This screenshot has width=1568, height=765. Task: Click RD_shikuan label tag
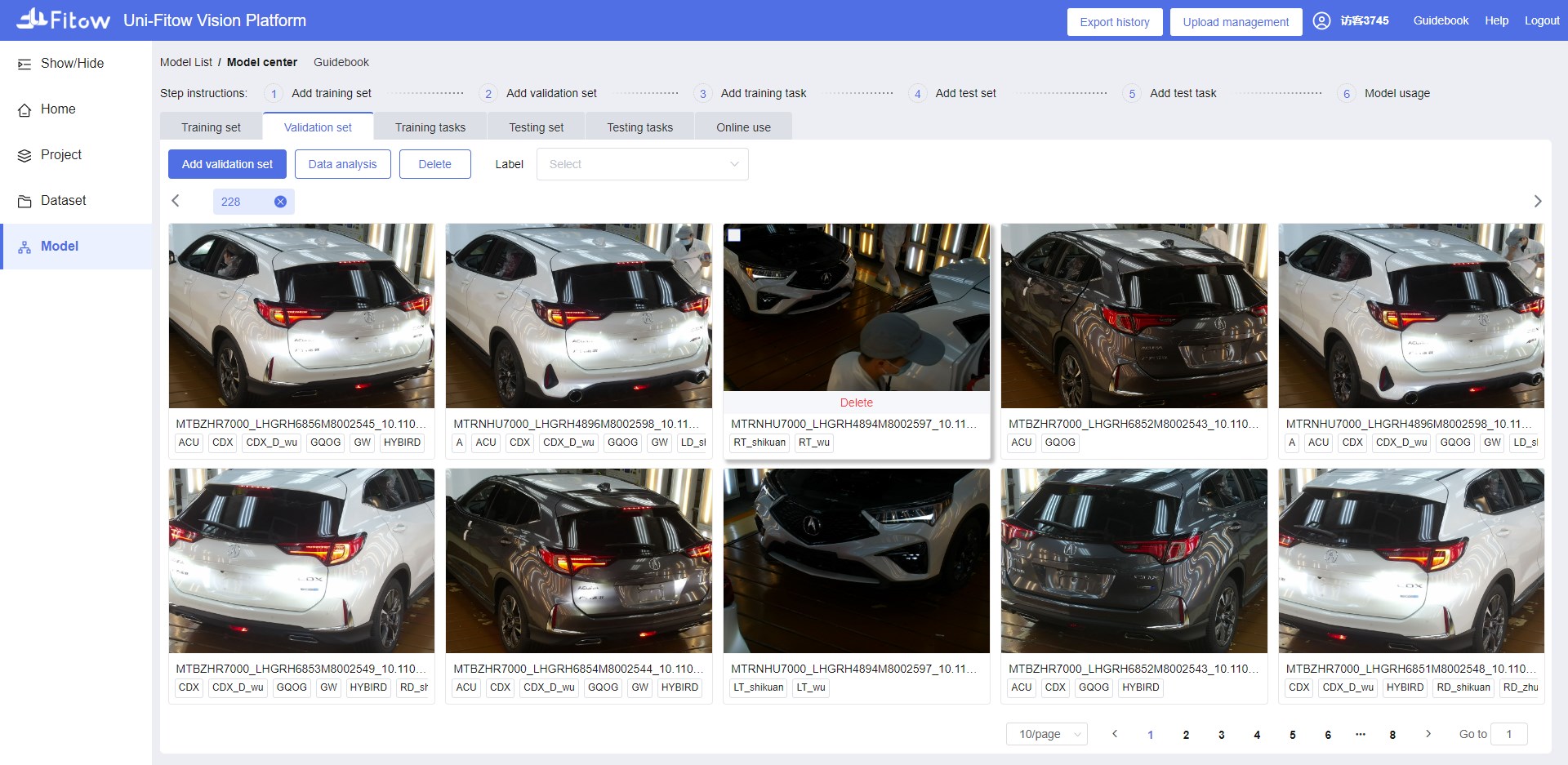tap(1463, 687)
